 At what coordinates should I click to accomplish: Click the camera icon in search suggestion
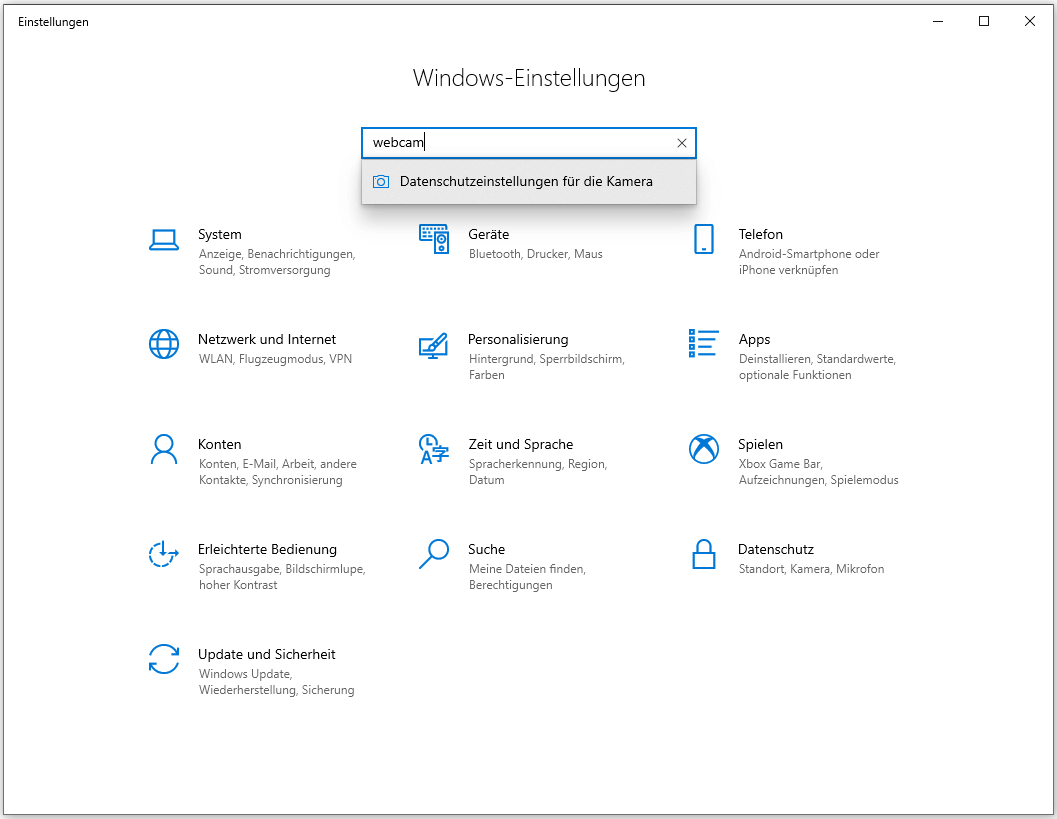coord(381,181)
